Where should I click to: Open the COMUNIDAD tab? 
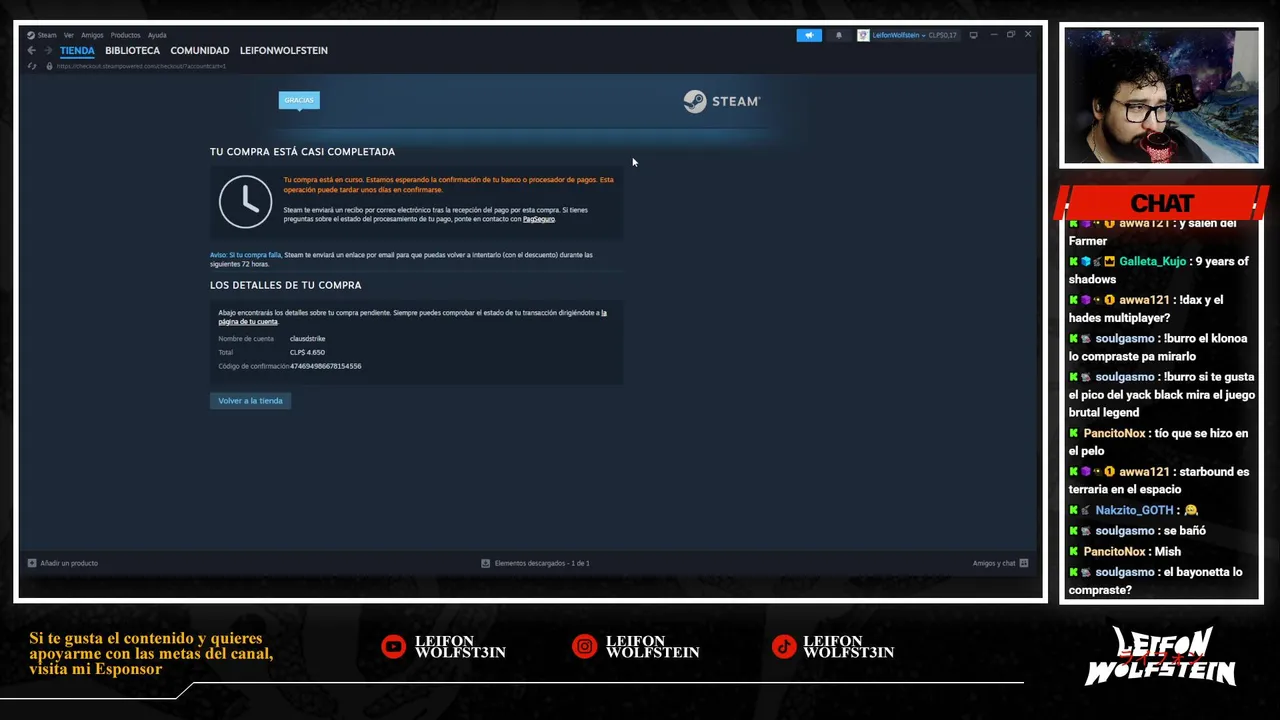pos(199,51)
